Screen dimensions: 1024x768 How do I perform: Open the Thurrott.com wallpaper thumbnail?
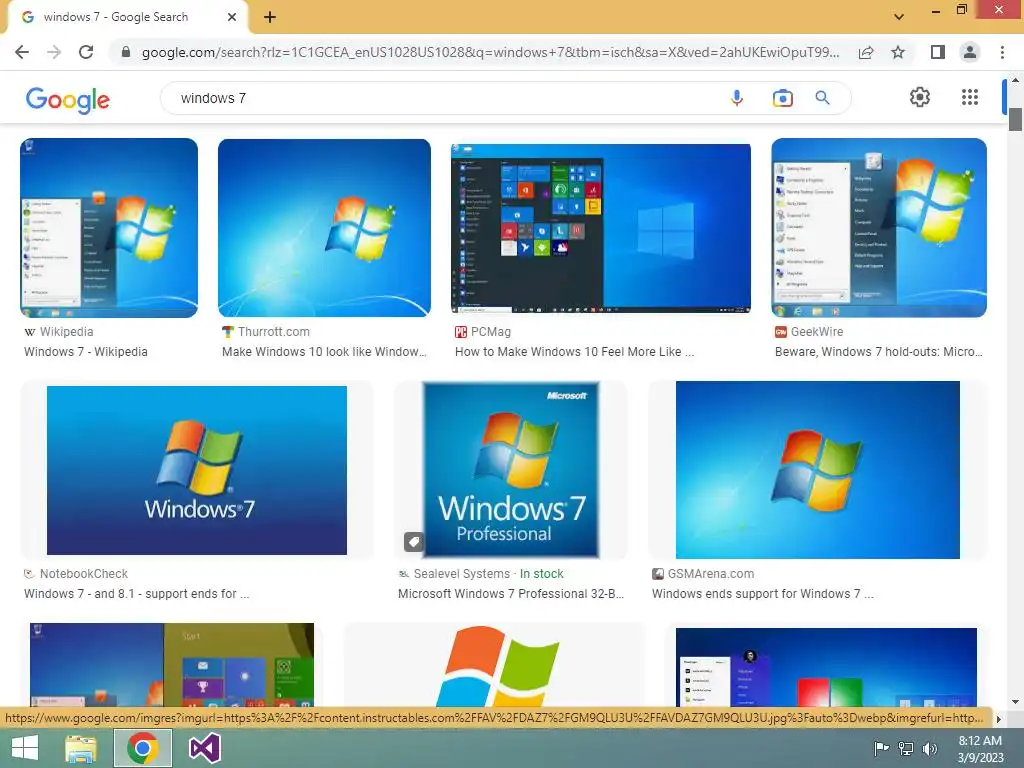pos(324,228)
